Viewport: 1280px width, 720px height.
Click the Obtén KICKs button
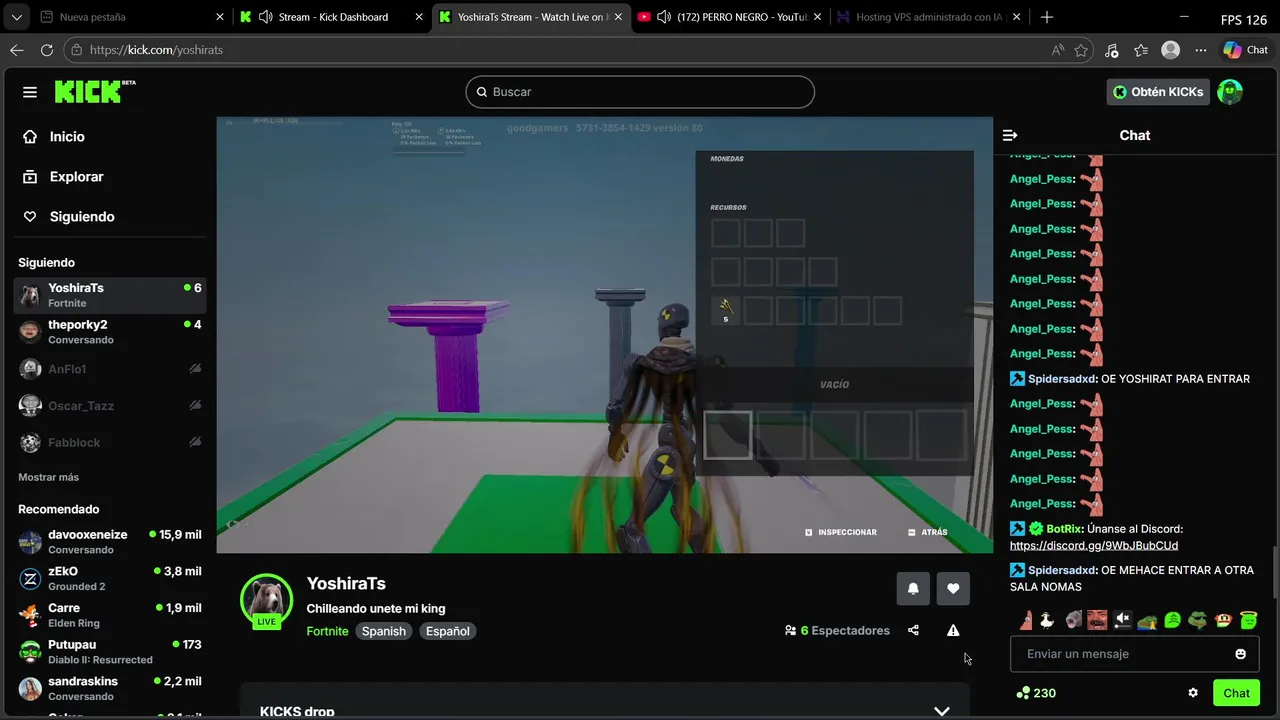pos(1158,92)
